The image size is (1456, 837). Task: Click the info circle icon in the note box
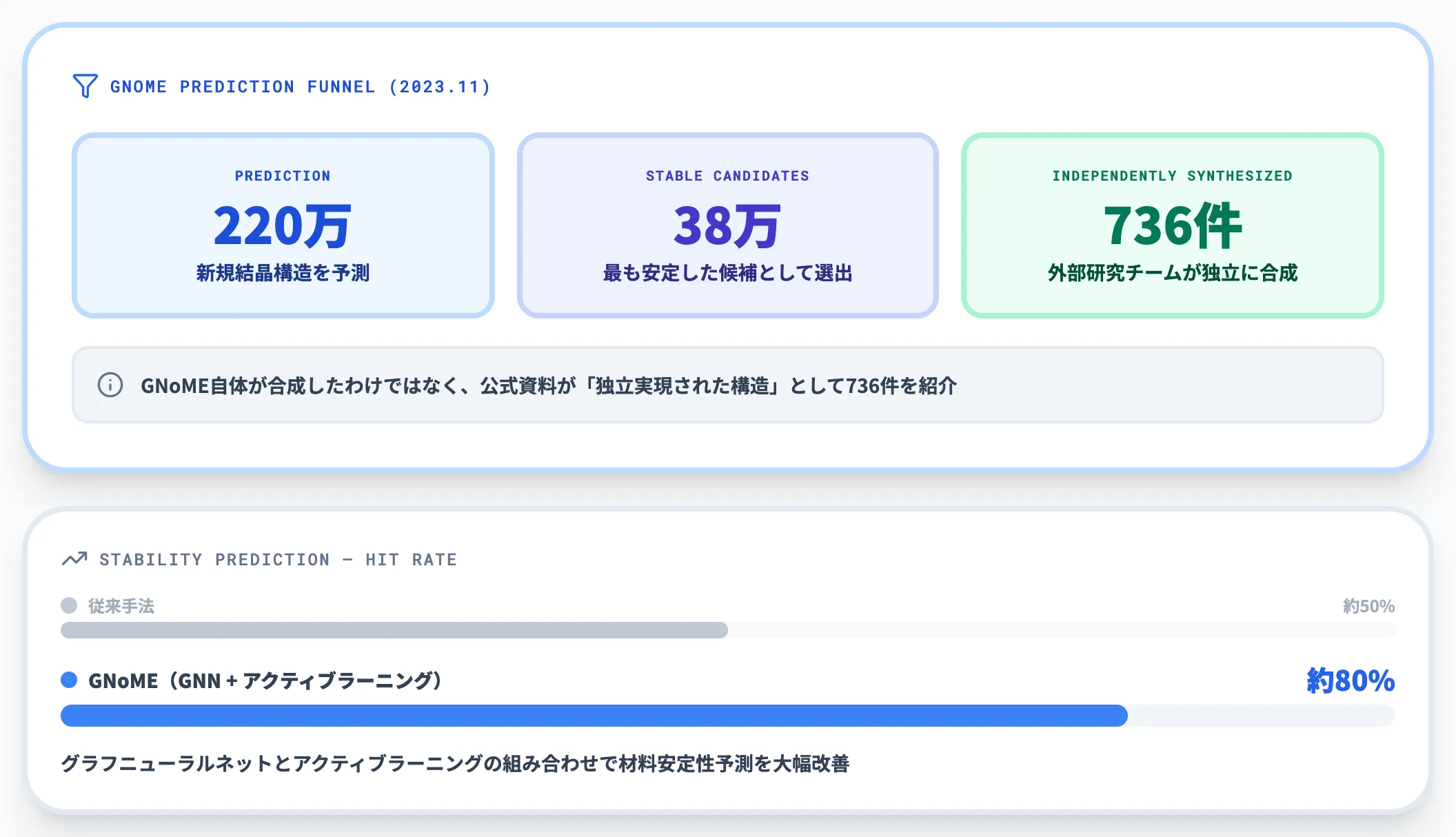pyautogui.click(x=110, y=385)
